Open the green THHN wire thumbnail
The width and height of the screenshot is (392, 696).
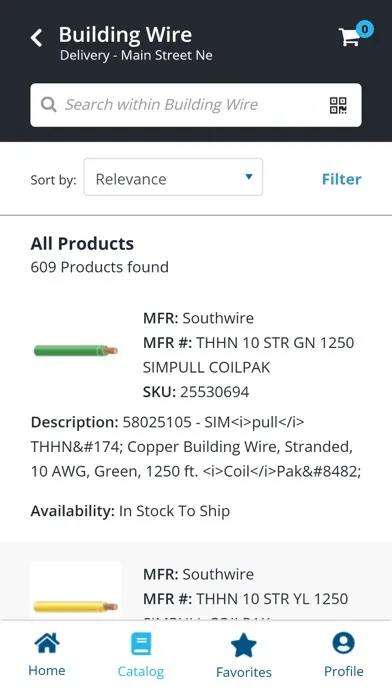tap(75, 351)
